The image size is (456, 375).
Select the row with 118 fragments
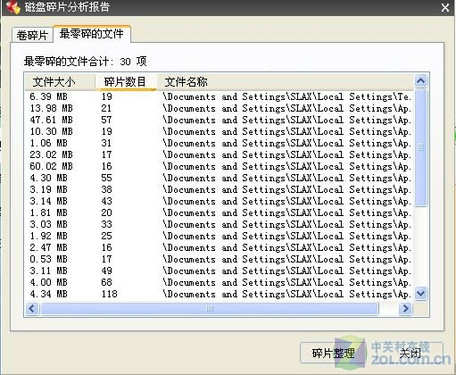[219, 294]
